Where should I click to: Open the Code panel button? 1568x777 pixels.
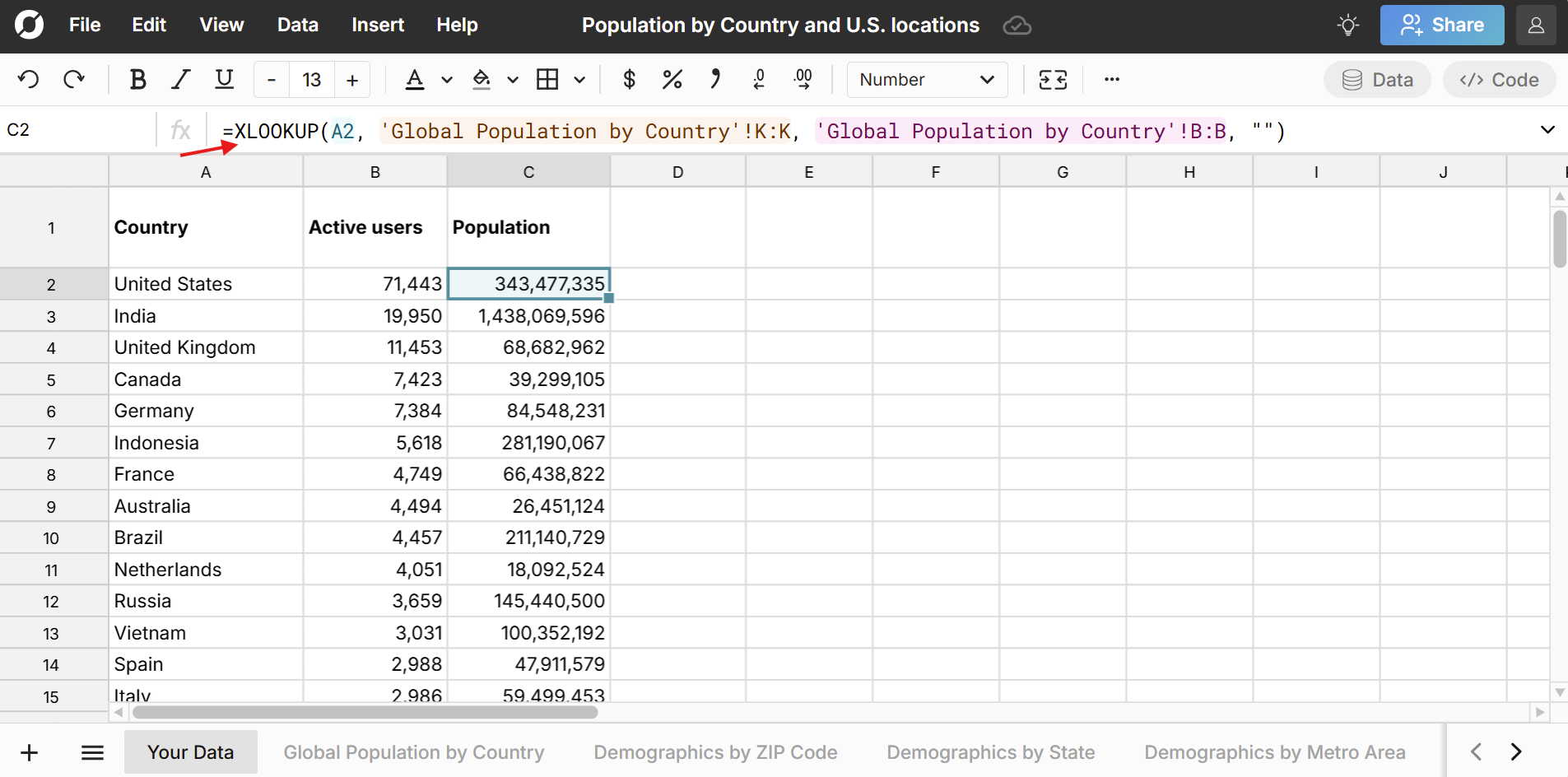[x=1498, y=80]
